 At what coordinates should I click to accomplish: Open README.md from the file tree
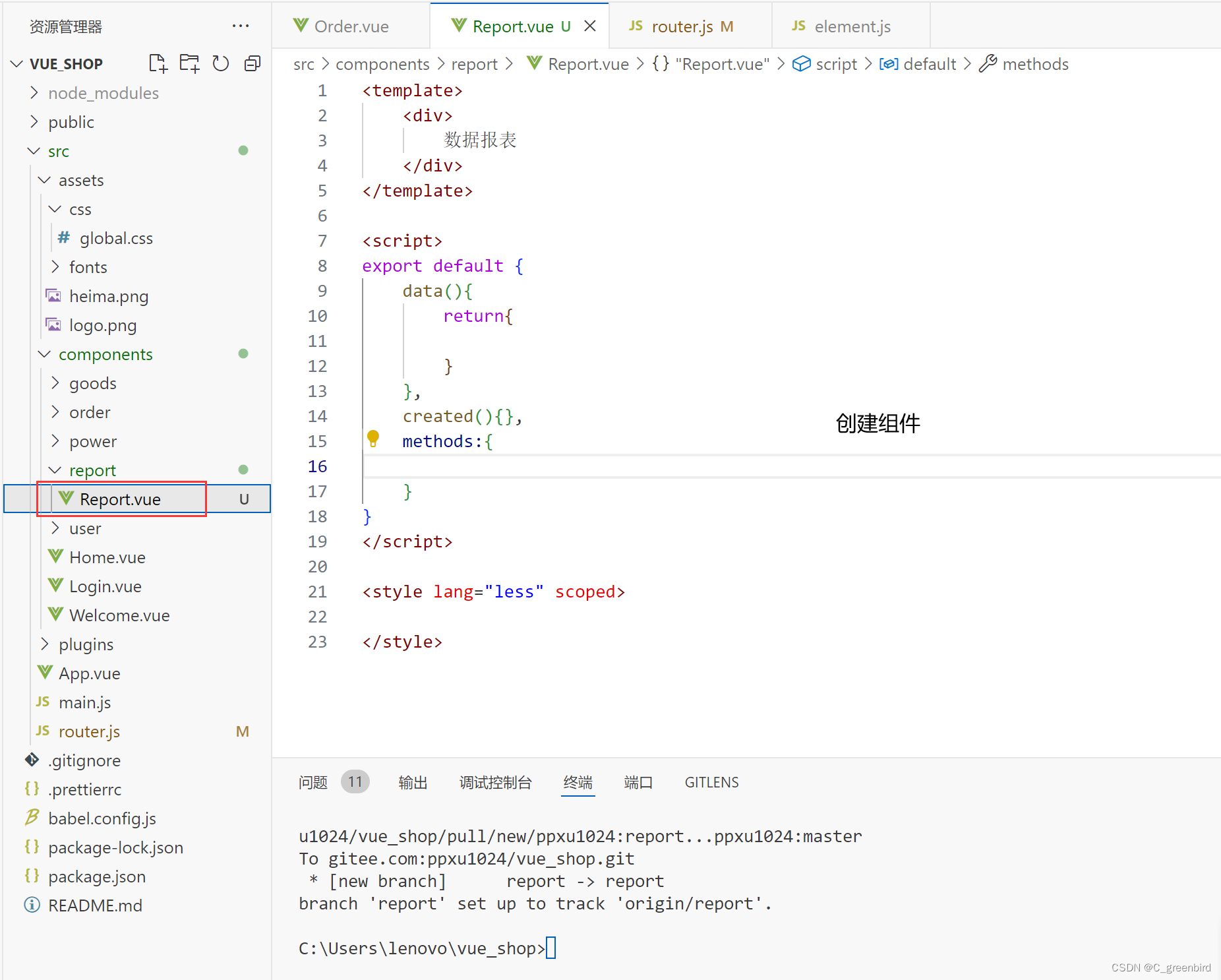point(137,905)
